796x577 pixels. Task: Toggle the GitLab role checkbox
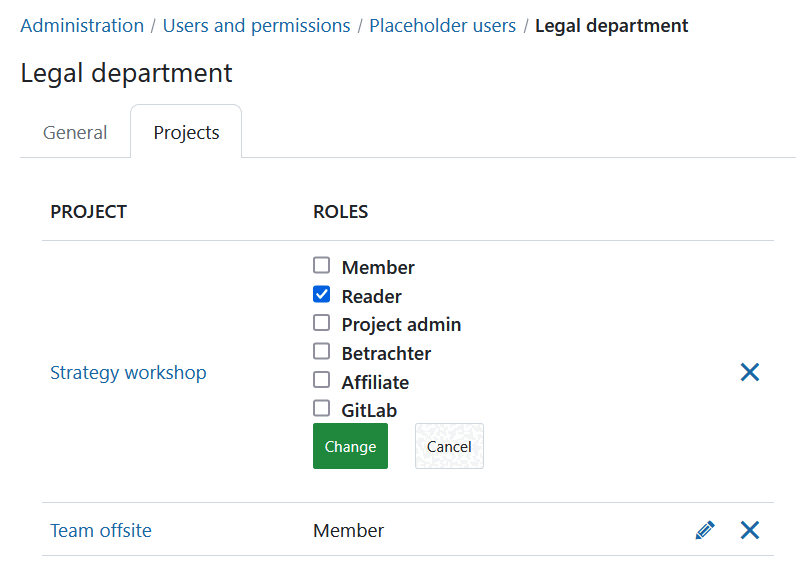click(x=321, y=408)
